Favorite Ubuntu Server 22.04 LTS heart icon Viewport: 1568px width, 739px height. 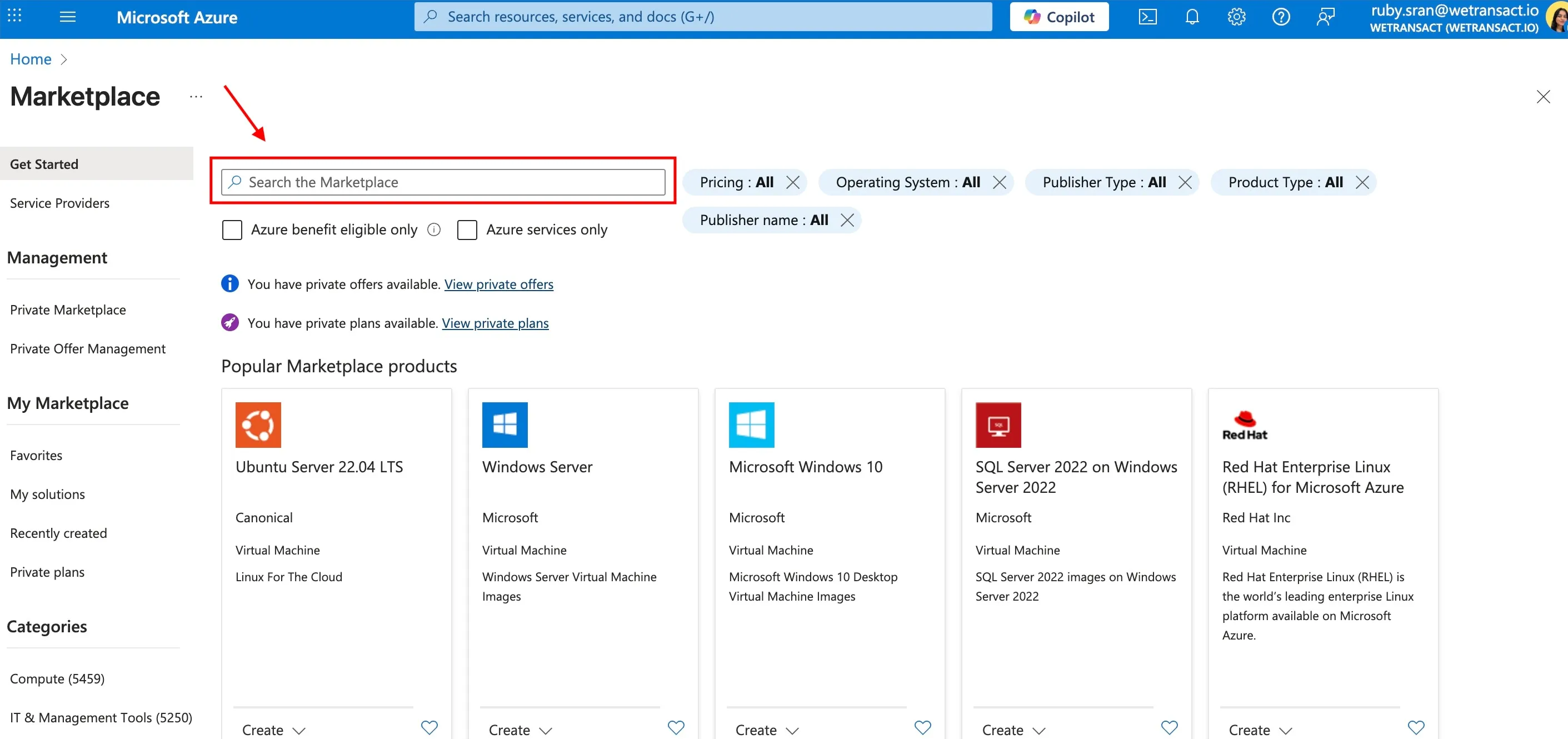point(429,727)
